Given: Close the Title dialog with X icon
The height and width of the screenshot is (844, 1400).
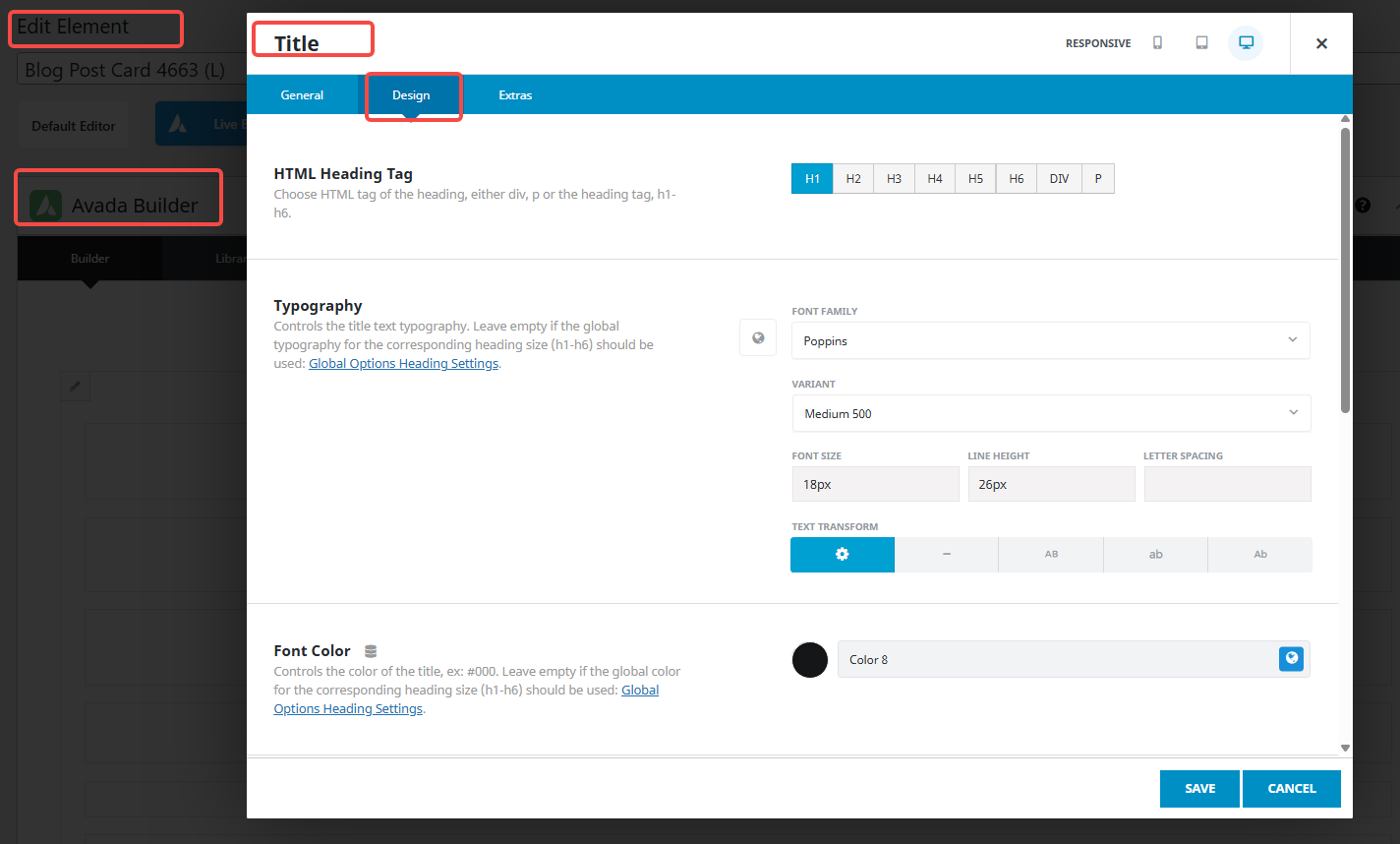Looking at the screenshot, I should pyautogui.click(x=1321, y=43).
